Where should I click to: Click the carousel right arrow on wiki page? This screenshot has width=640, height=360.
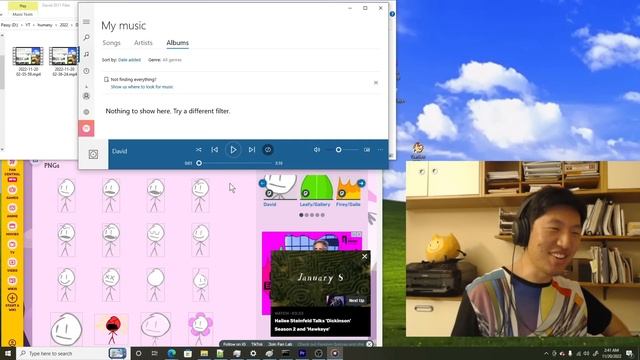pos(361,183)
